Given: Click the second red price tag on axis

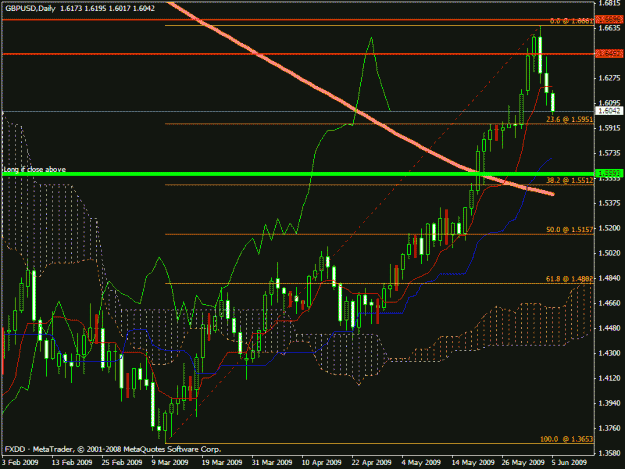Looking at the screenshot, I should click(x=609, y=53).
